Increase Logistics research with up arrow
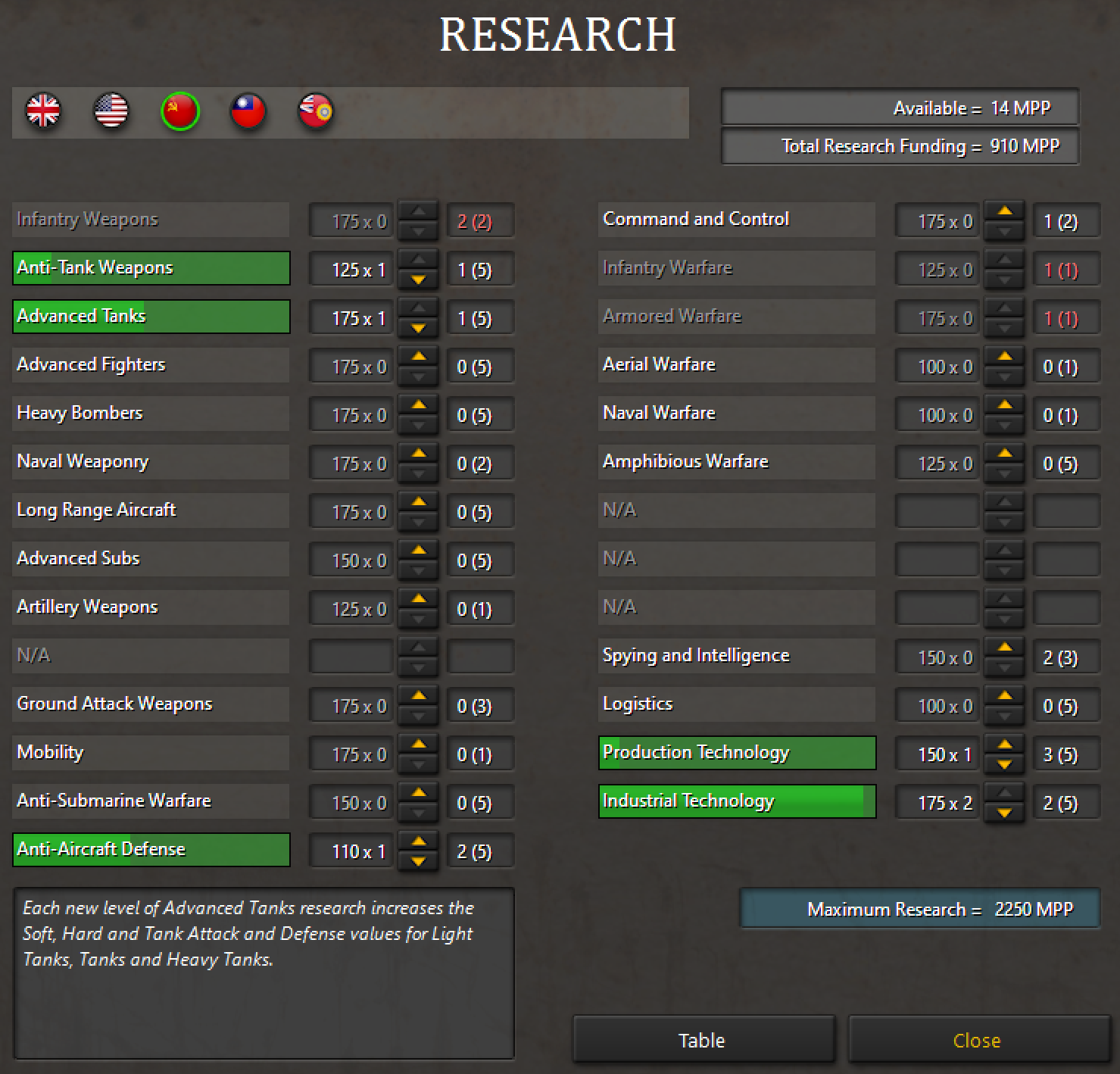1120x1074 pixels. (1005, 697)
